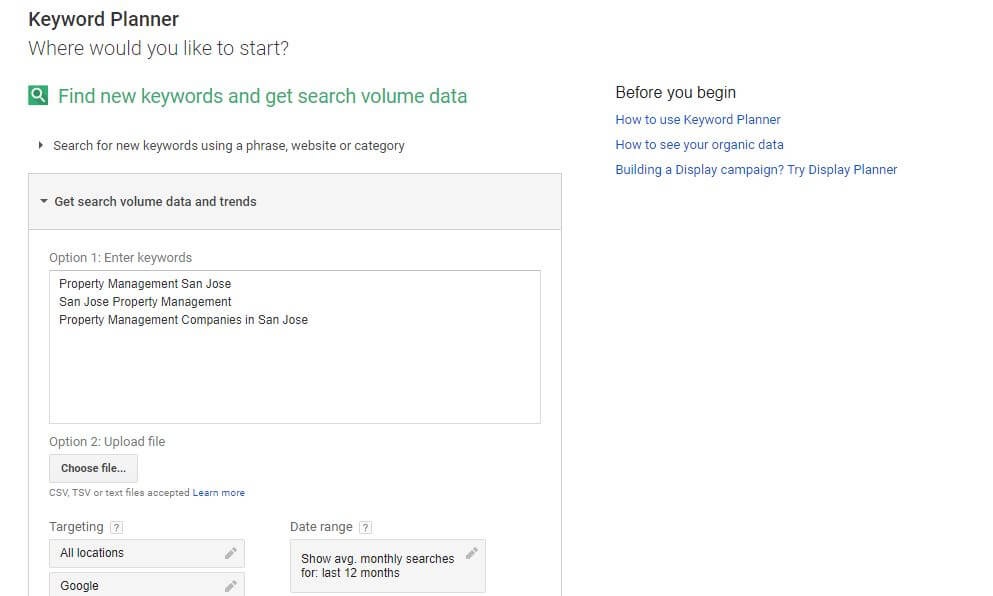Viewport: 993px width, 596px height.
Task: Click Where would you like to start? text
Action: click(x=158, y=48)
